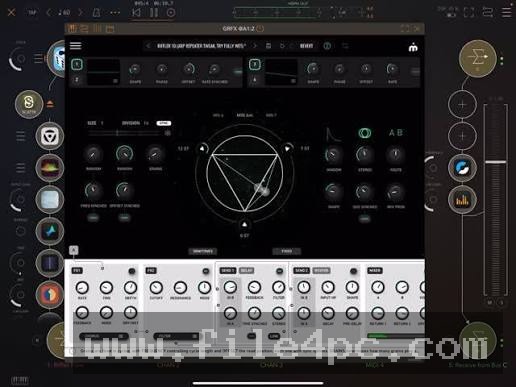Open the AUM main menu at top right

tap(507, 12)
